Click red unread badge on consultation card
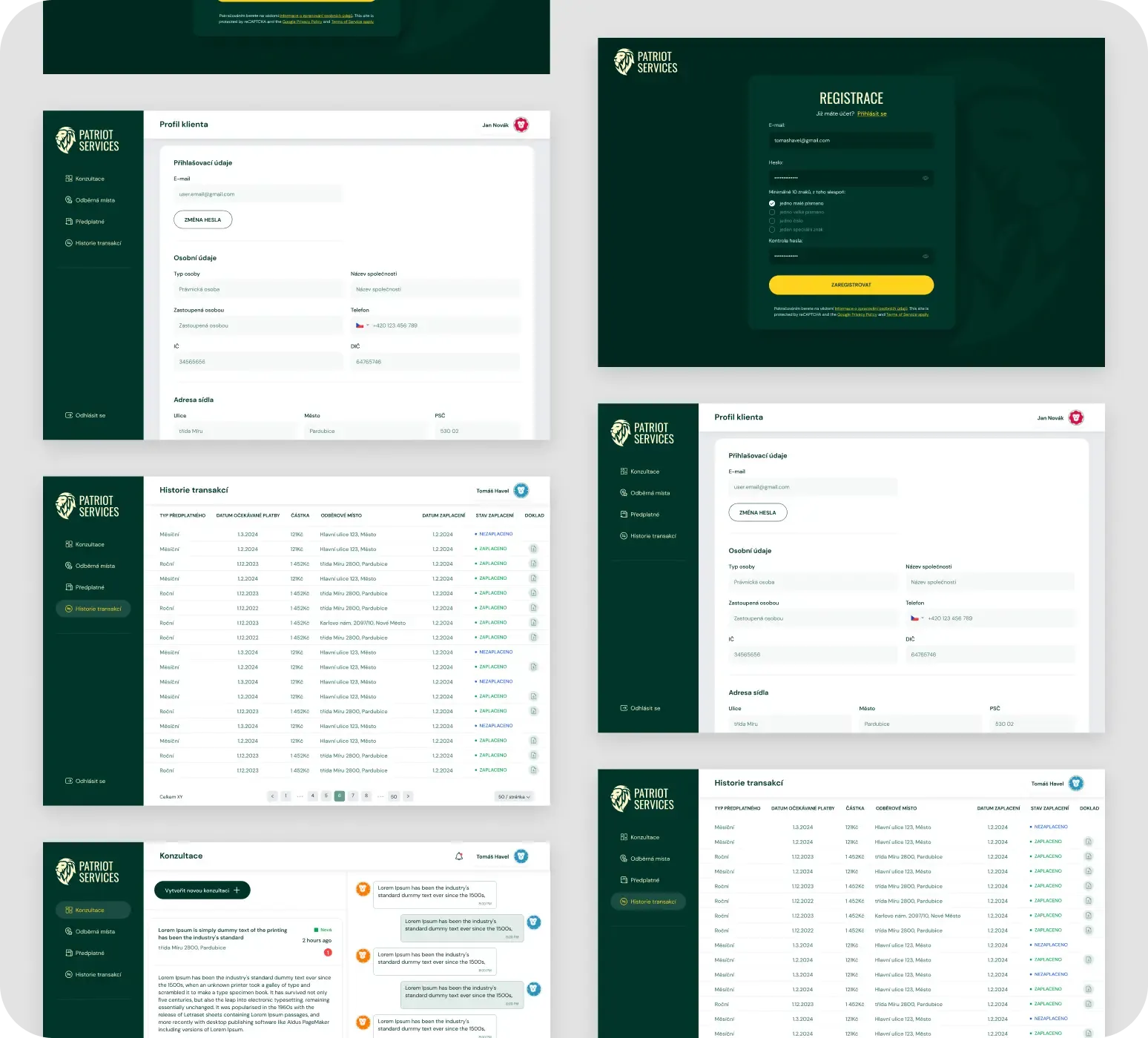Image resolution: width=1148 pixels, height=1038 pixels. tap(328, 952)
